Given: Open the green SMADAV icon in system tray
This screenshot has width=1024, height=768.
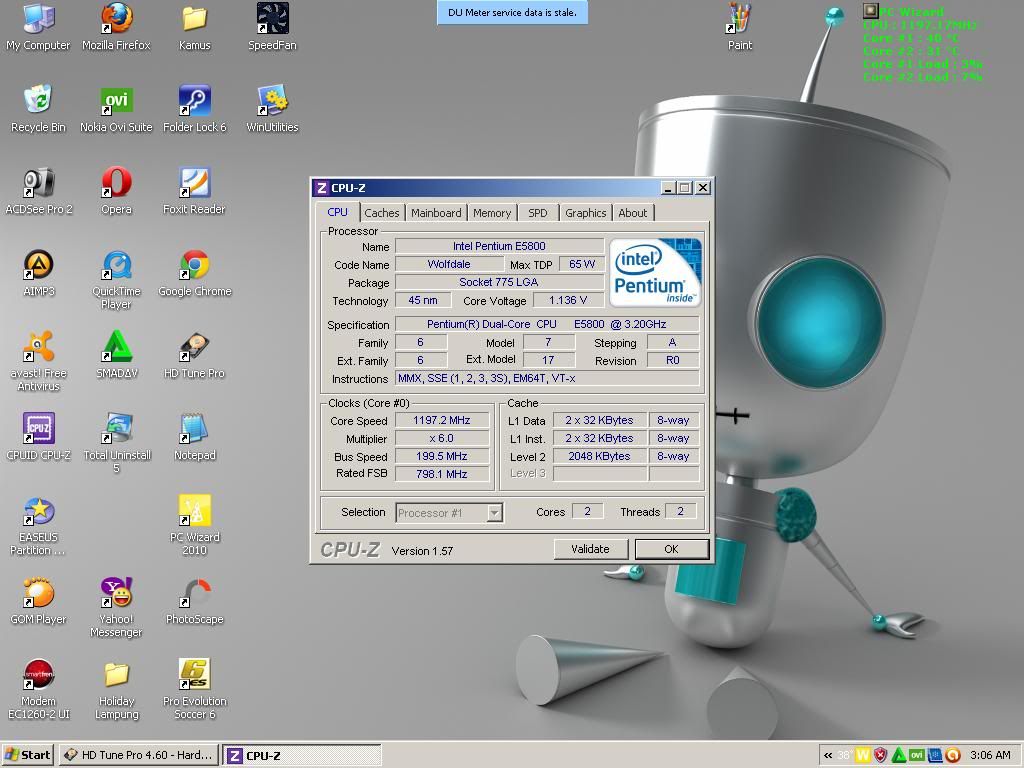Looking at the screenshot, I should [x=899, y=756].
